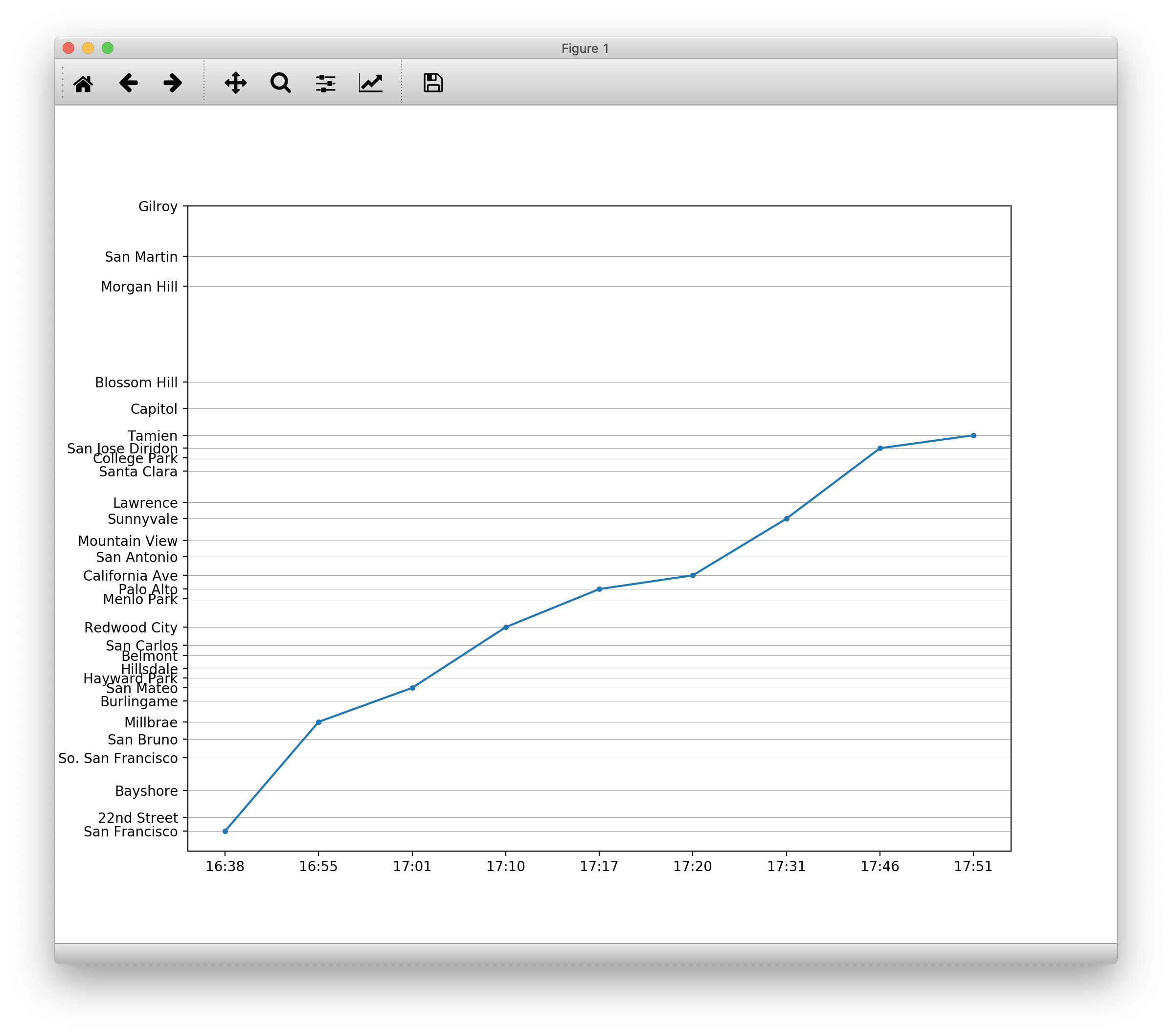Image resolution: width=1172 pixels, height=1036 pixels.
Task: Click data point at 17:46 San Jose Diridon
Action: point(880,449)
